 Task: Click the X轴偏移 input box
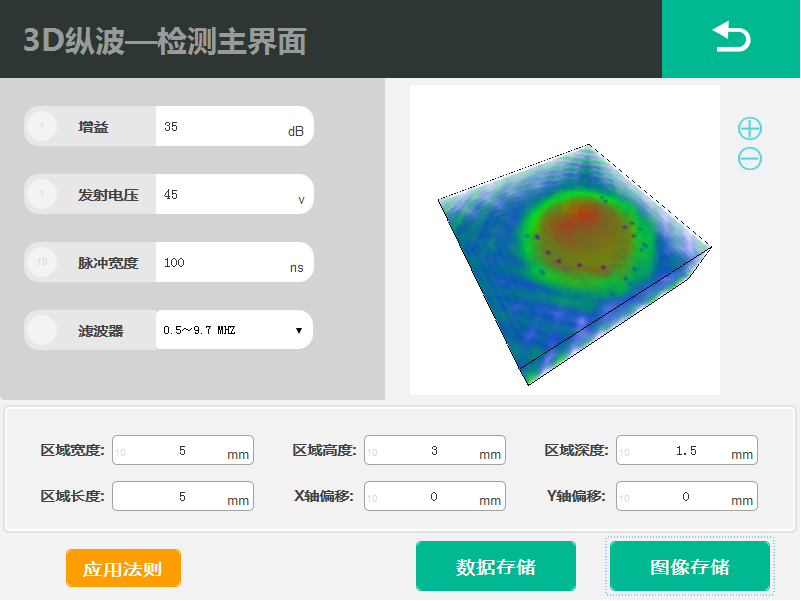[434, 496]
